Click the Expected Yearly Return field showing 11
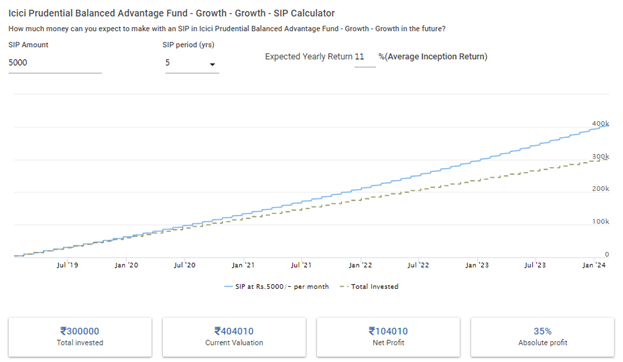The image size is (623, 362). [x=364, y=57]
